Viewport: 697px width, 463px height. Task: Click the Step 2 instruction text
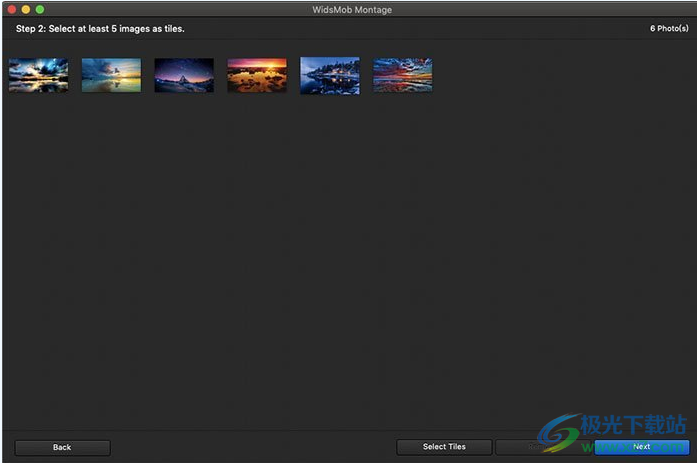(x=100, y=29)
